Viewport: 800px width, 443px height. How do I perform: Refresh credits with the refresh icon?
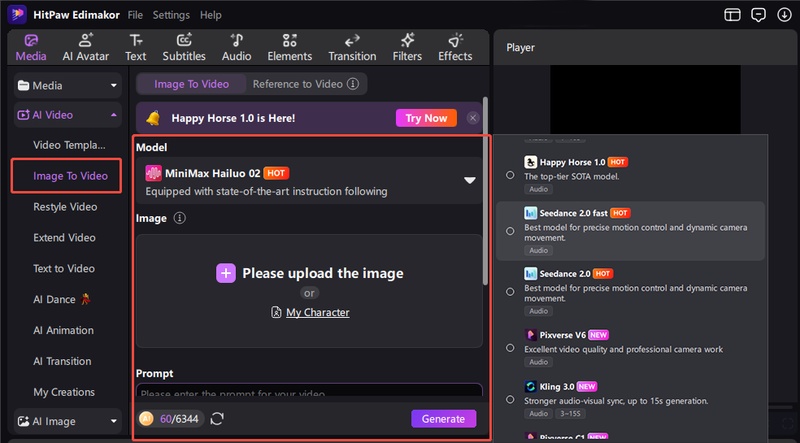pyautogui.click(x=217, y=419)
